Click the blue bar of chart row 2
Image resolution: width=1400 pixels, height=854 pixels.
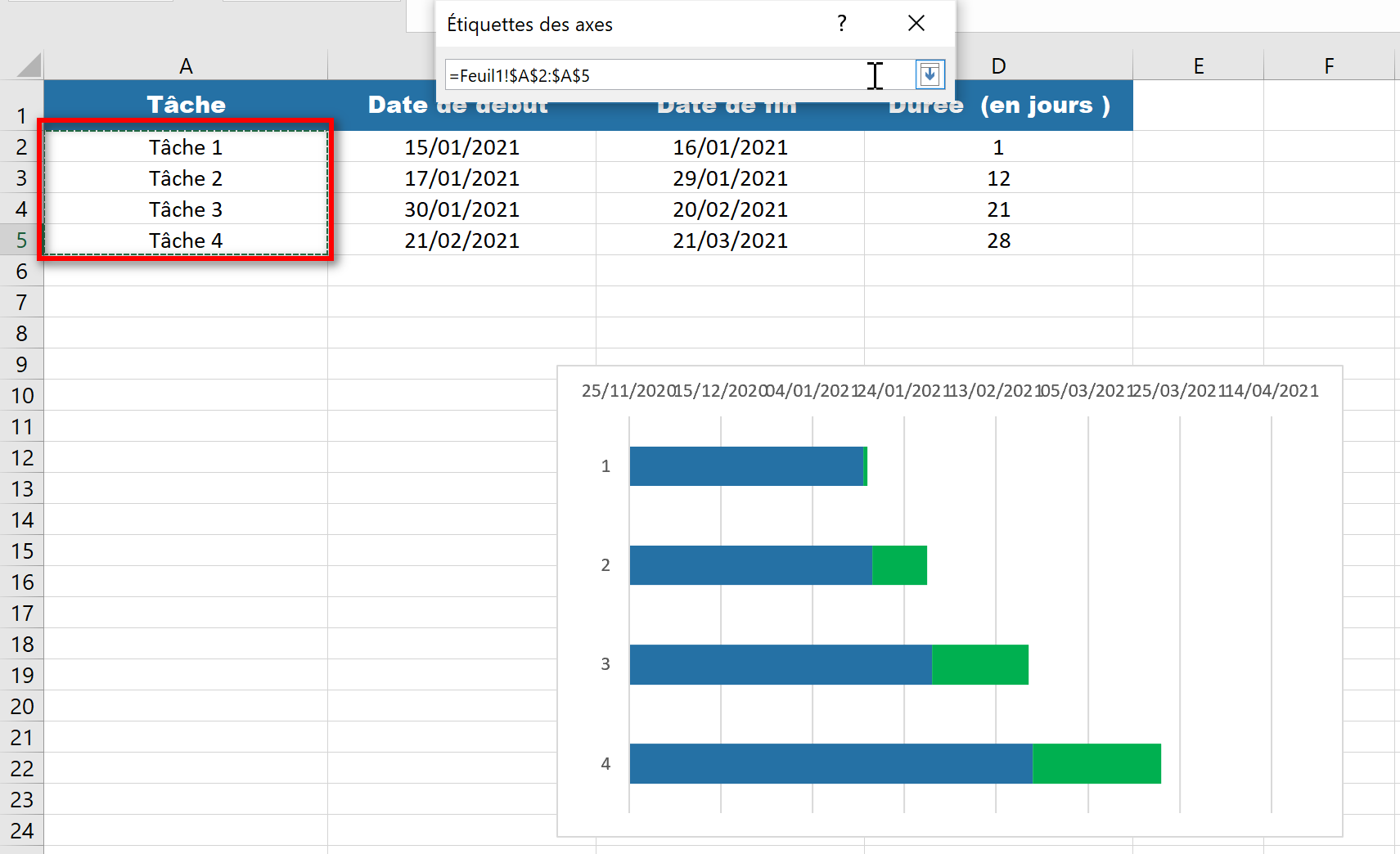(751, 565)
